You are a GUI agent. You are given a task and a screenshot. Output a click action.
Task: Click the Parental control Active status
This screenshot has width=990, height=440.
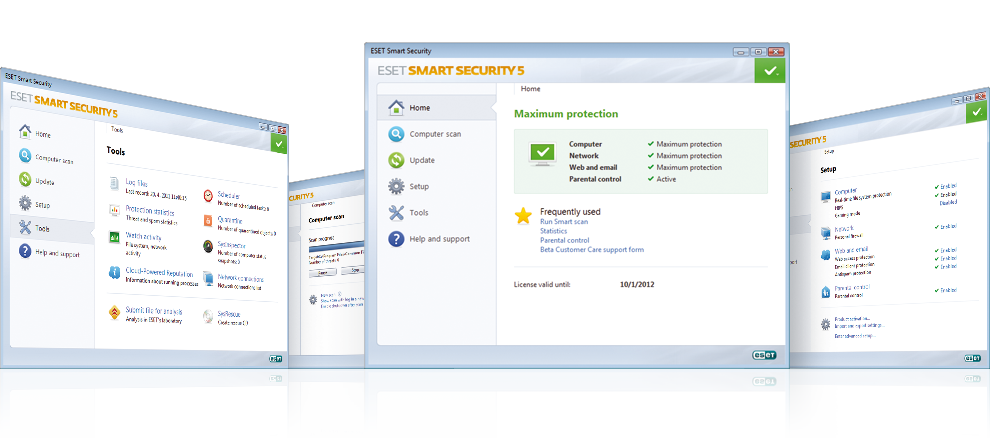pos(662,179)
